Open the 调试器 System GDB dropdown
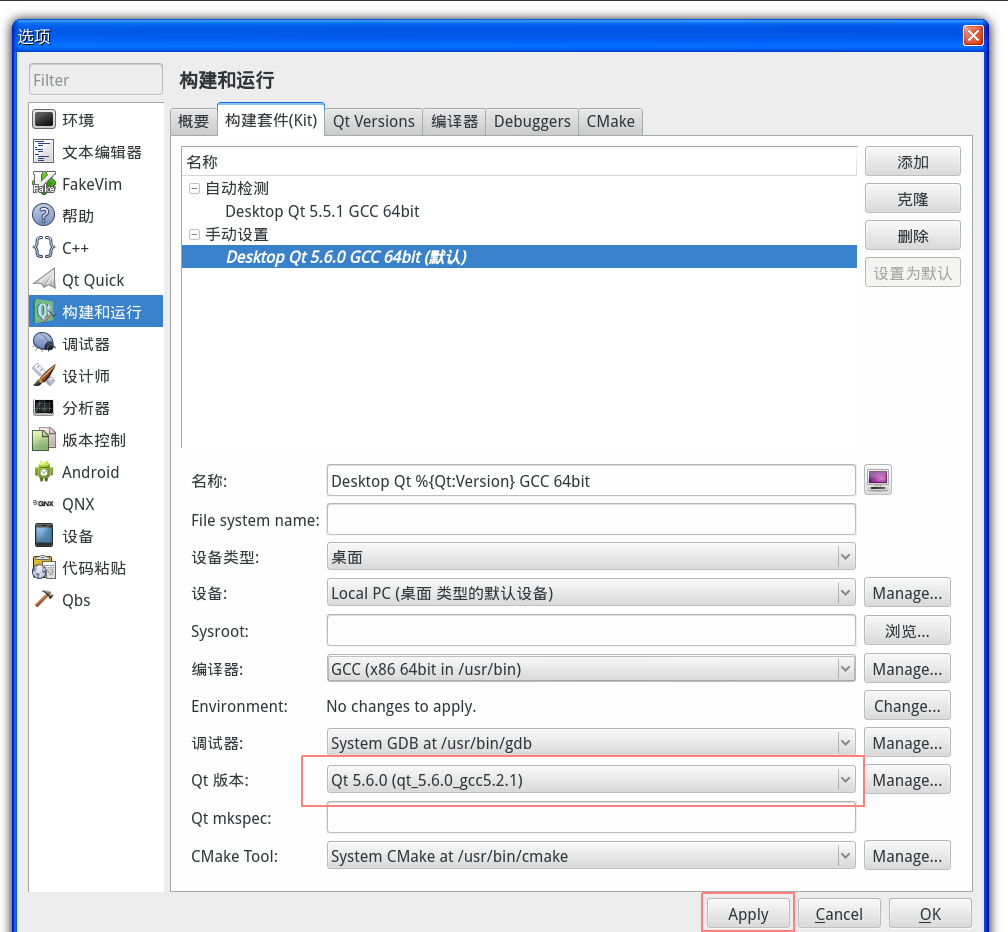 [x=591, y=742]
